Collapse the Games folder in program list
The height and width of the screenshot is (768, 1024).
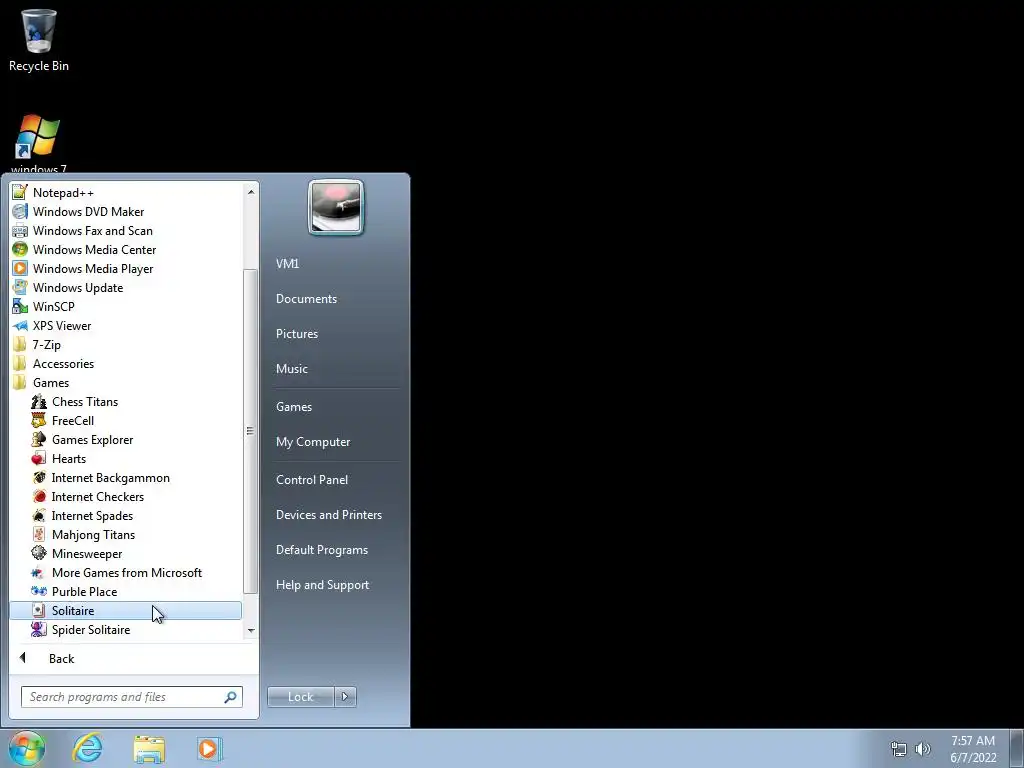point(125,382)
